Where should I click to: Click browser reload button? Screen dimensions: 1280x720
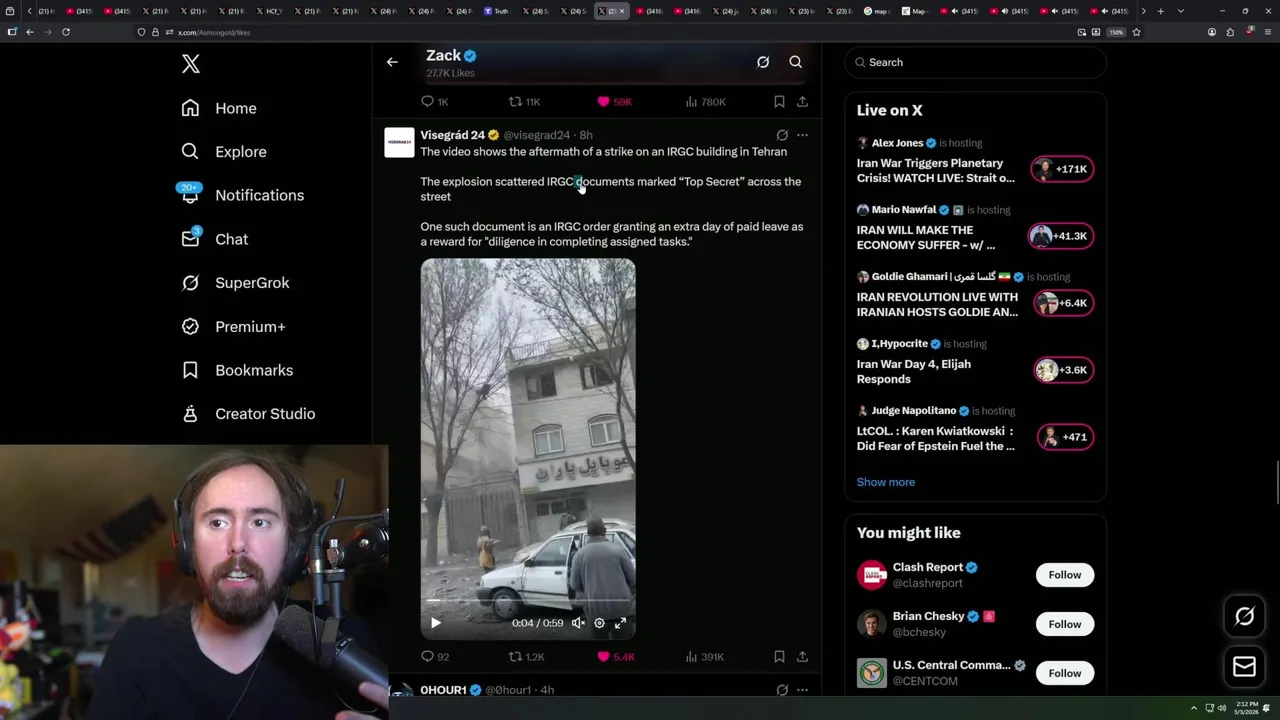(66, 32)
